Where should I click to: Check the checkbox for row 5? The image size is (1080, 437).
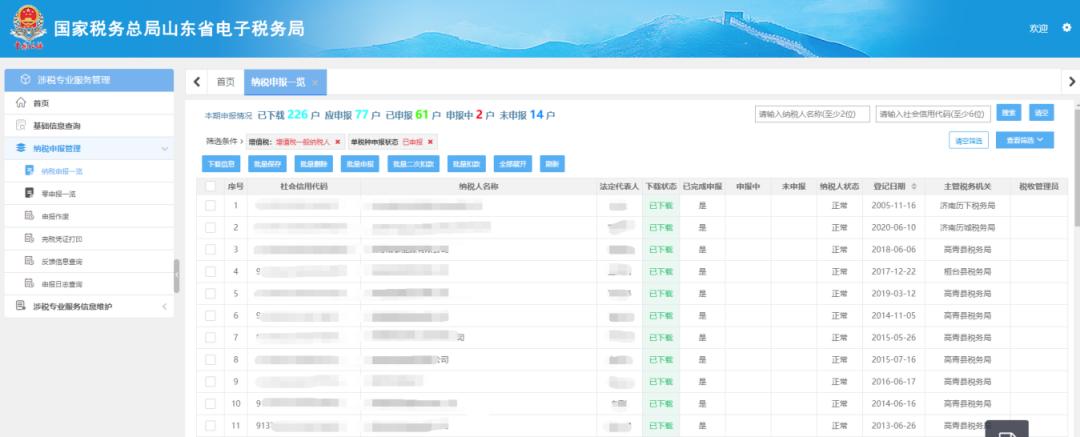click(x=210, y=293)
